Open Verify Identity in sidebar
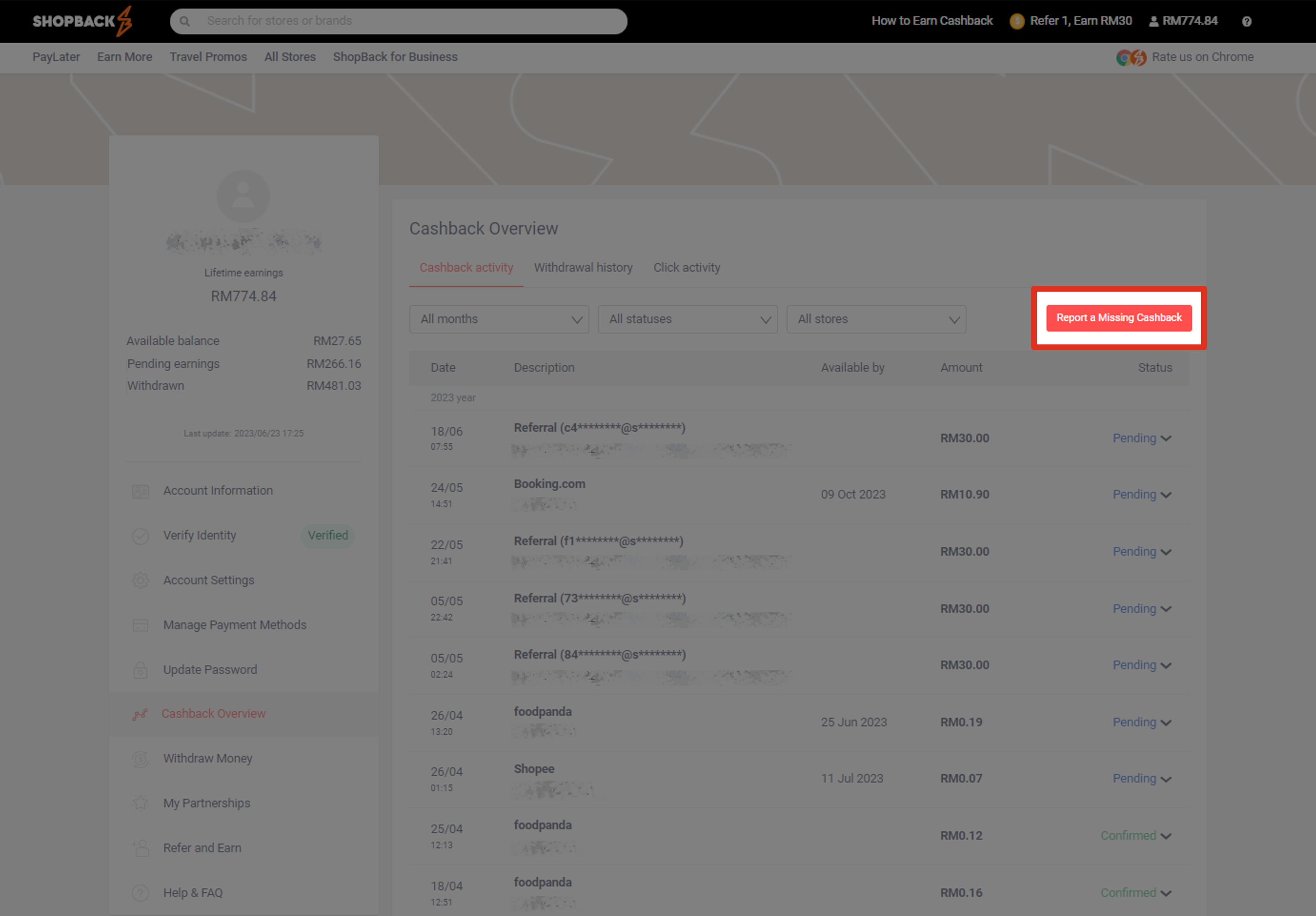This screenshot has height=916, width=1316. [200, 535]
